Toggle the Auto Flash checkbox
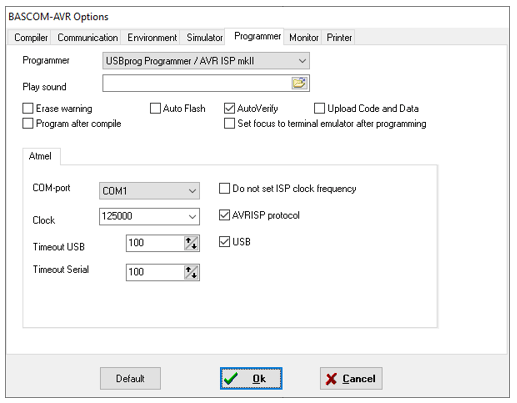This screenshot has width=517, height=403. [x=155, y=108]
